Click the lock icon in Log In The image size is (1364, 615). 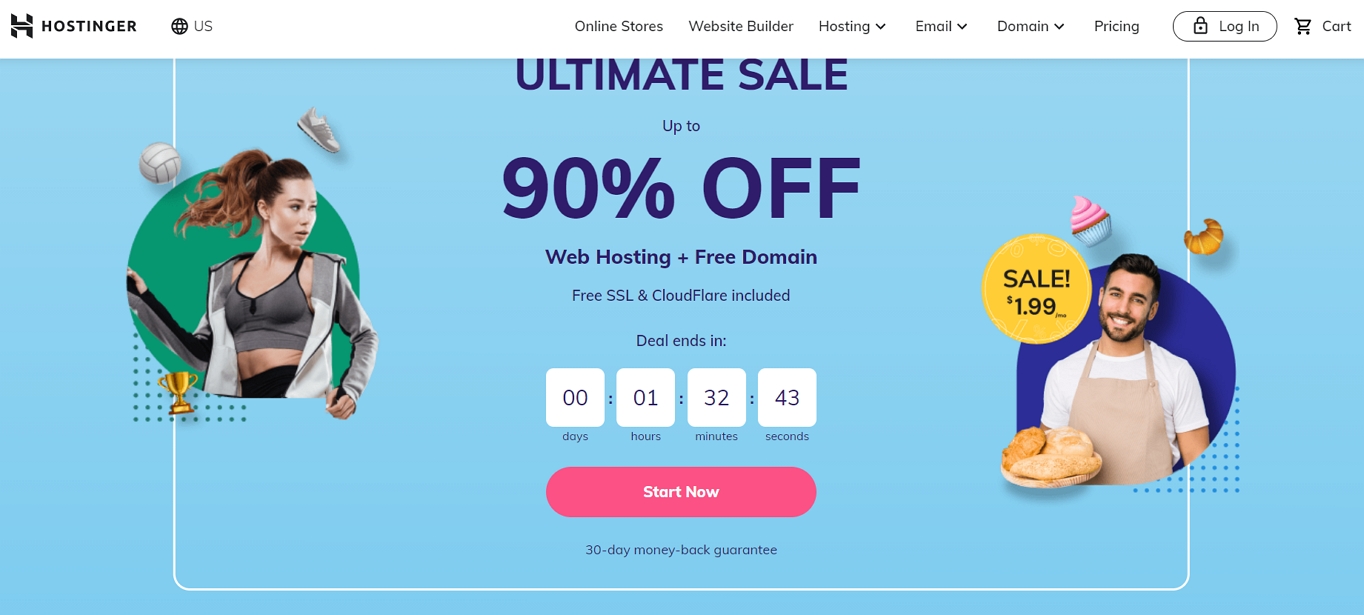(1201, 26)
